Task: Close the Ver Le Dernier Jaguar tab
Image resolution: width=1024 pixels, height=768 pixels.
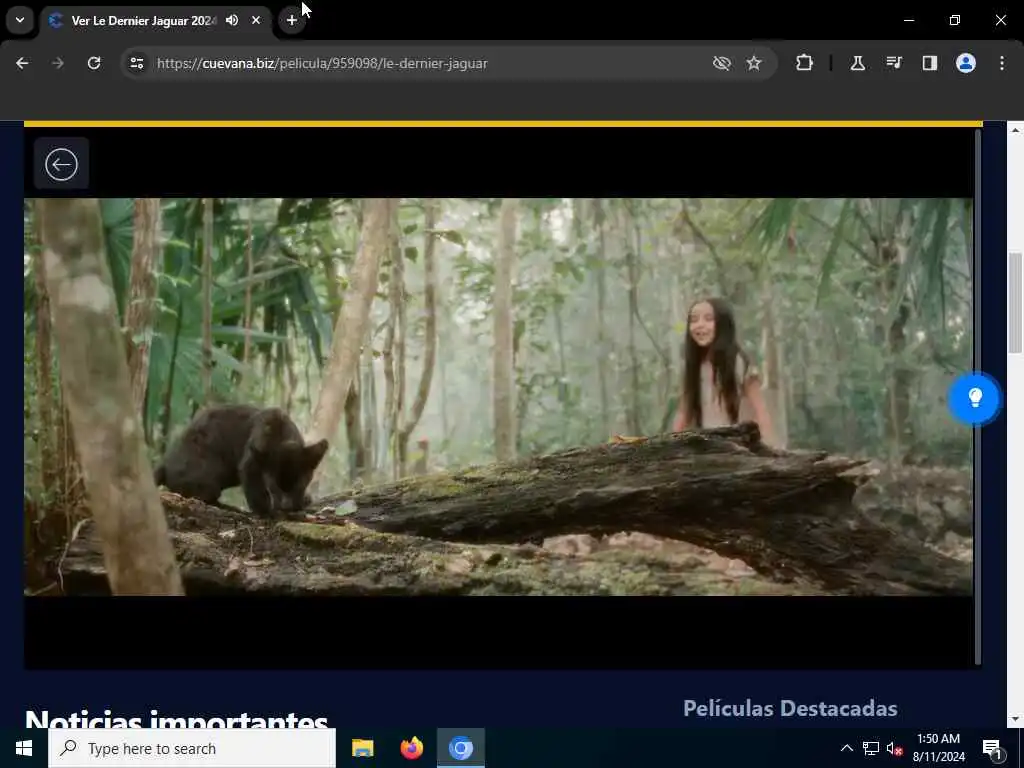Action: coord(256,20)
